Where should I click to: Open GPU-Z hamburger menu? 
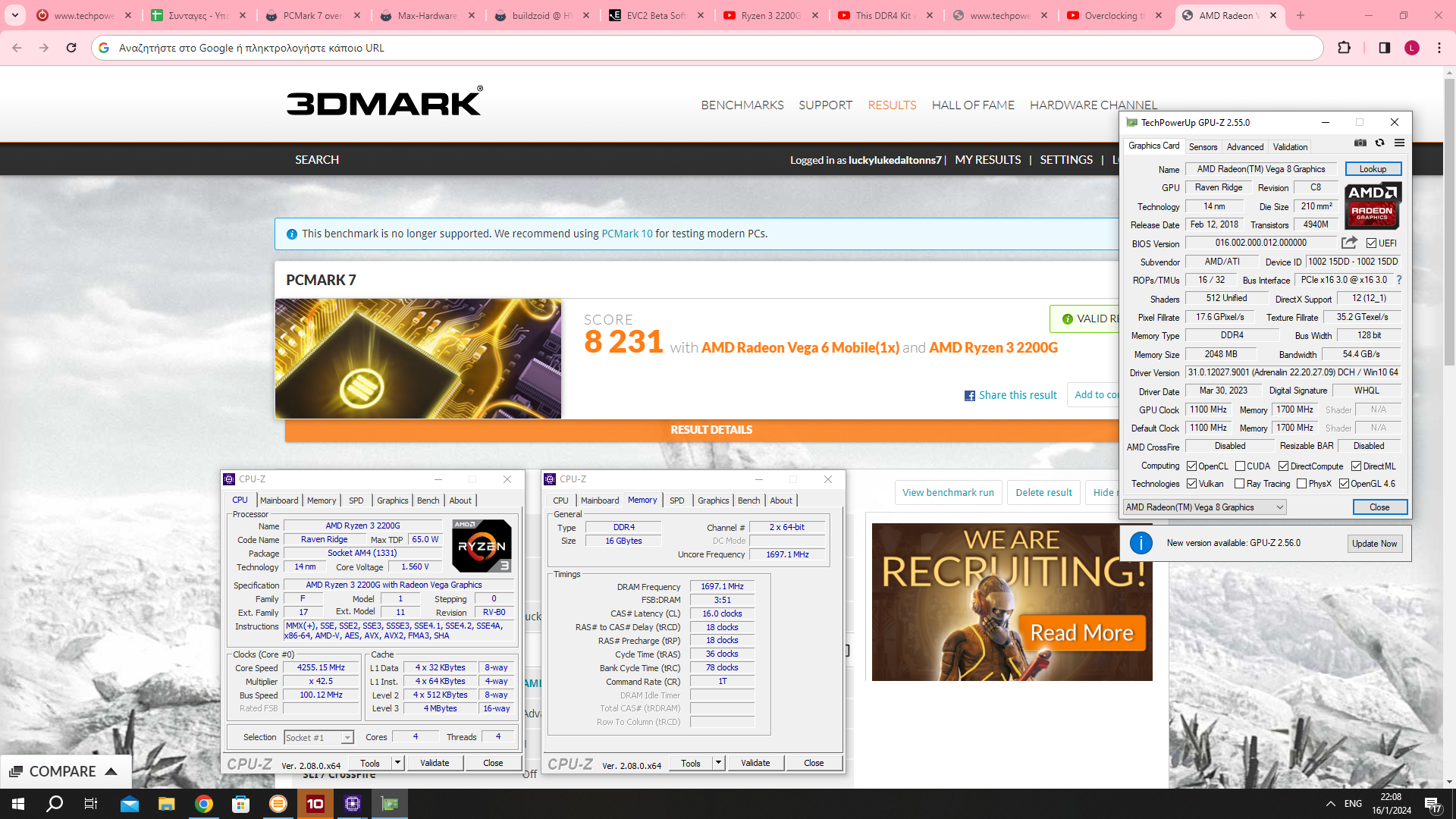[x=1399, y=143]
